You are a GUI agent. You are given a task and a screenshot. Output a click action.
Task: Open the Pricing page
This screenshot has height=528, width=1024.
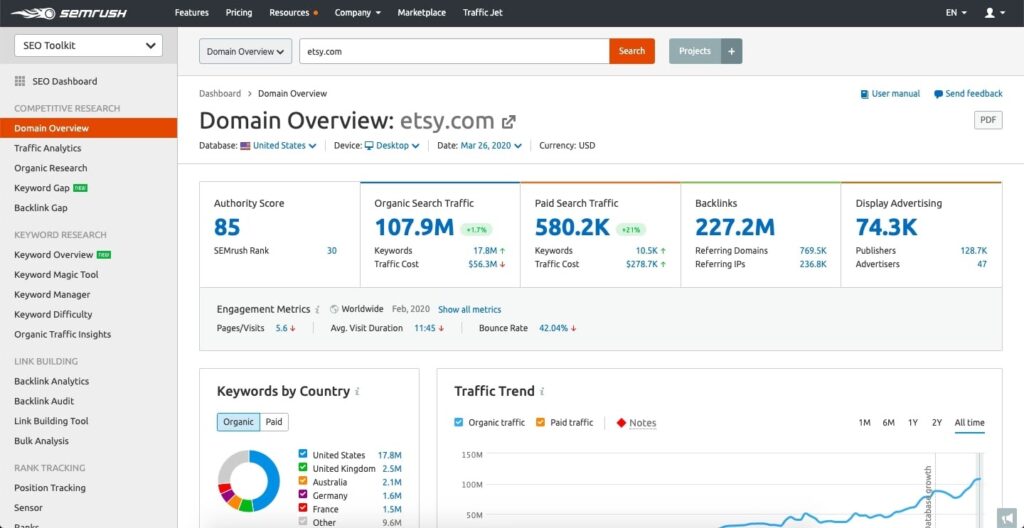point(239,12)
